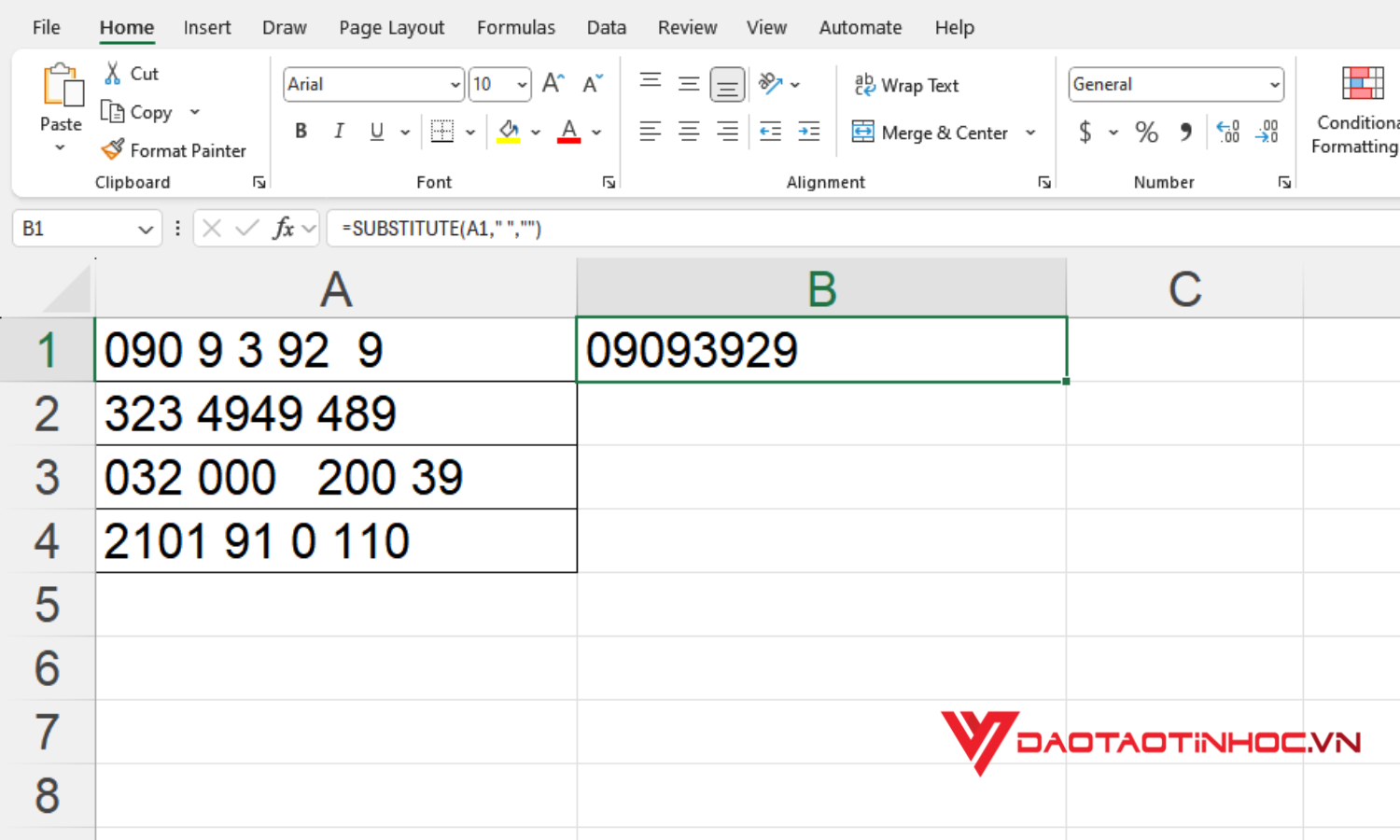
Task: Toggle Italic formatting
Action: pyautogui.click(x=339, y=132)
